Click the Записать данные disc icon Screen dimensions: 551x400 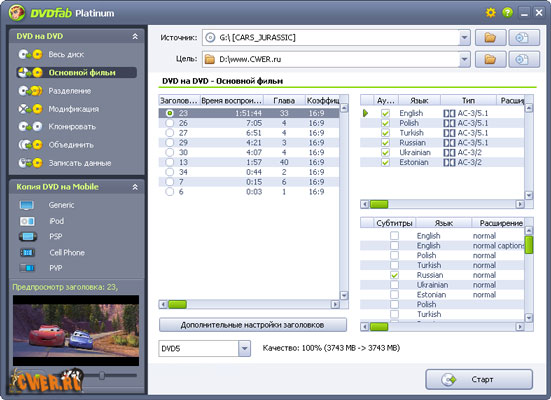coord(31,163)
